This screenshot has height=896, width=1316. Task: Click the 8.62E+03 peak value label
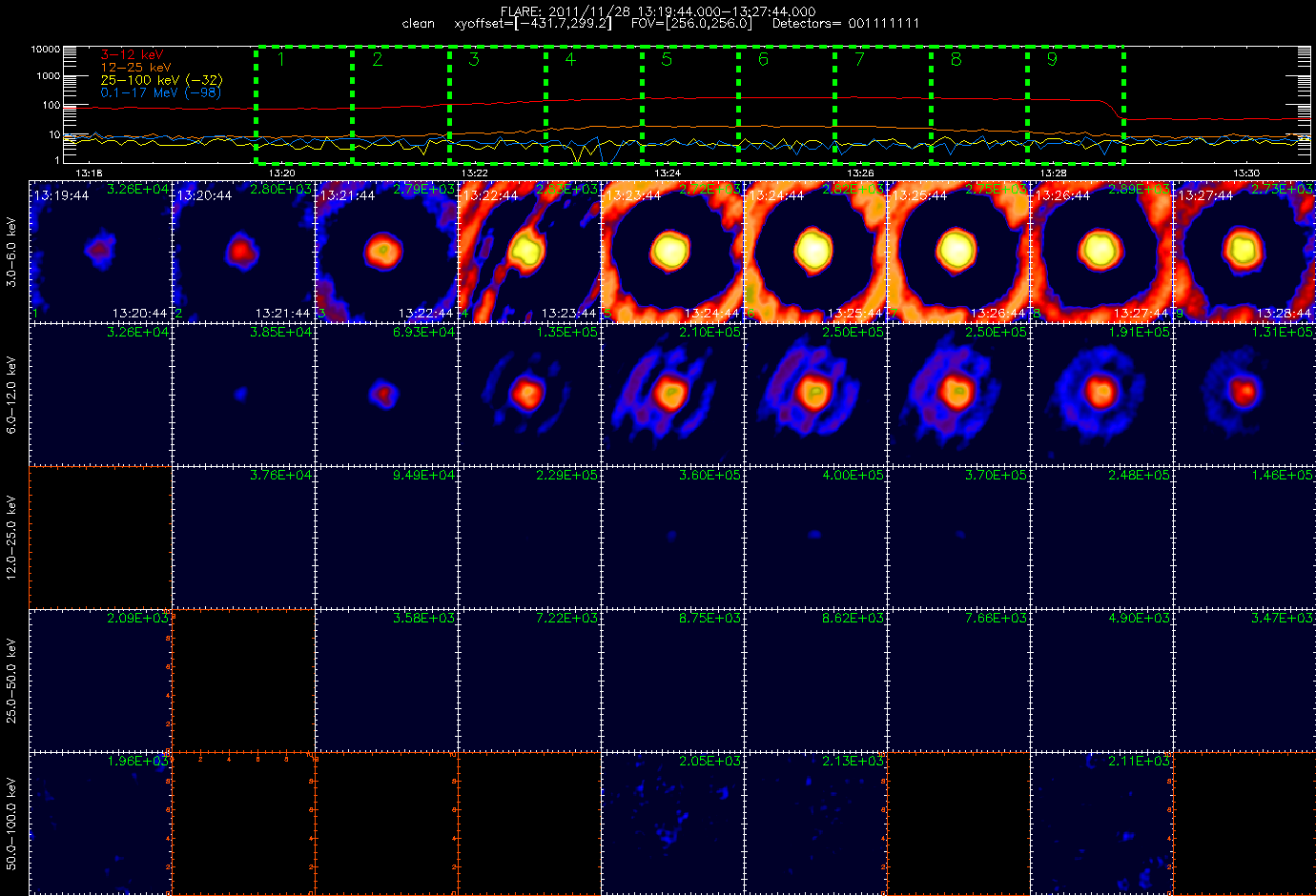(x=853, y=618)
